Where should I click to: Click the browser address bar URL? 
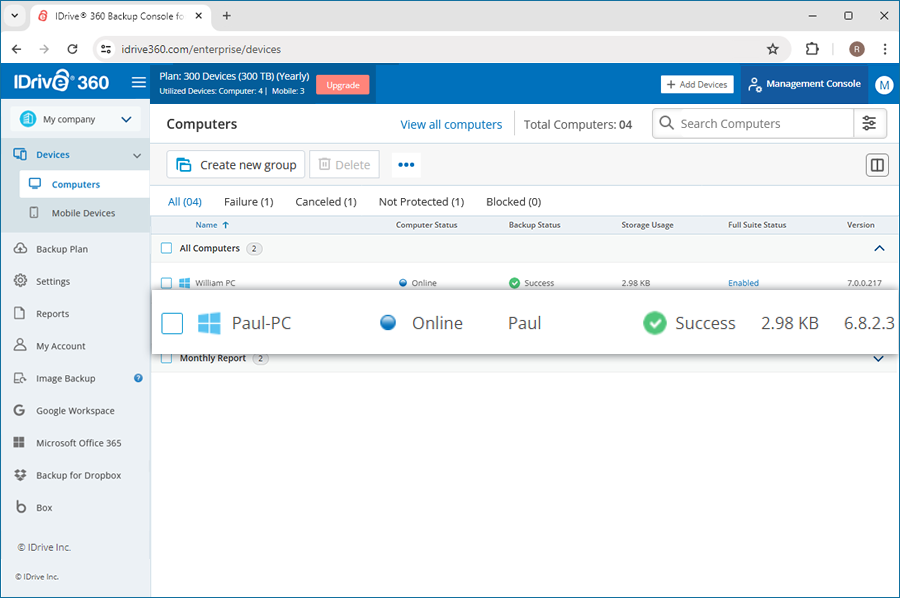[x=201, y=49]
